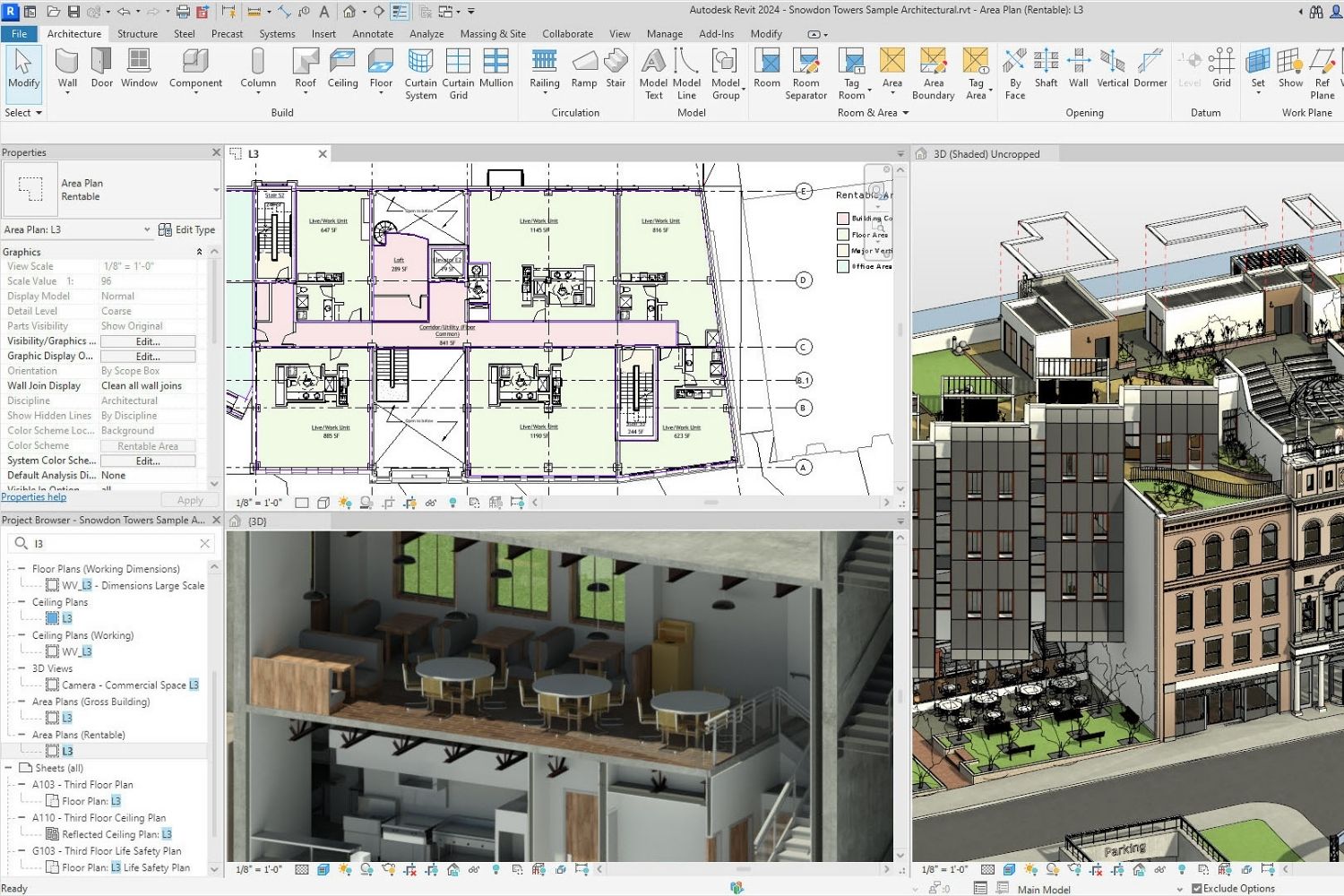Switch to the Manage ribbon tab

664,33
